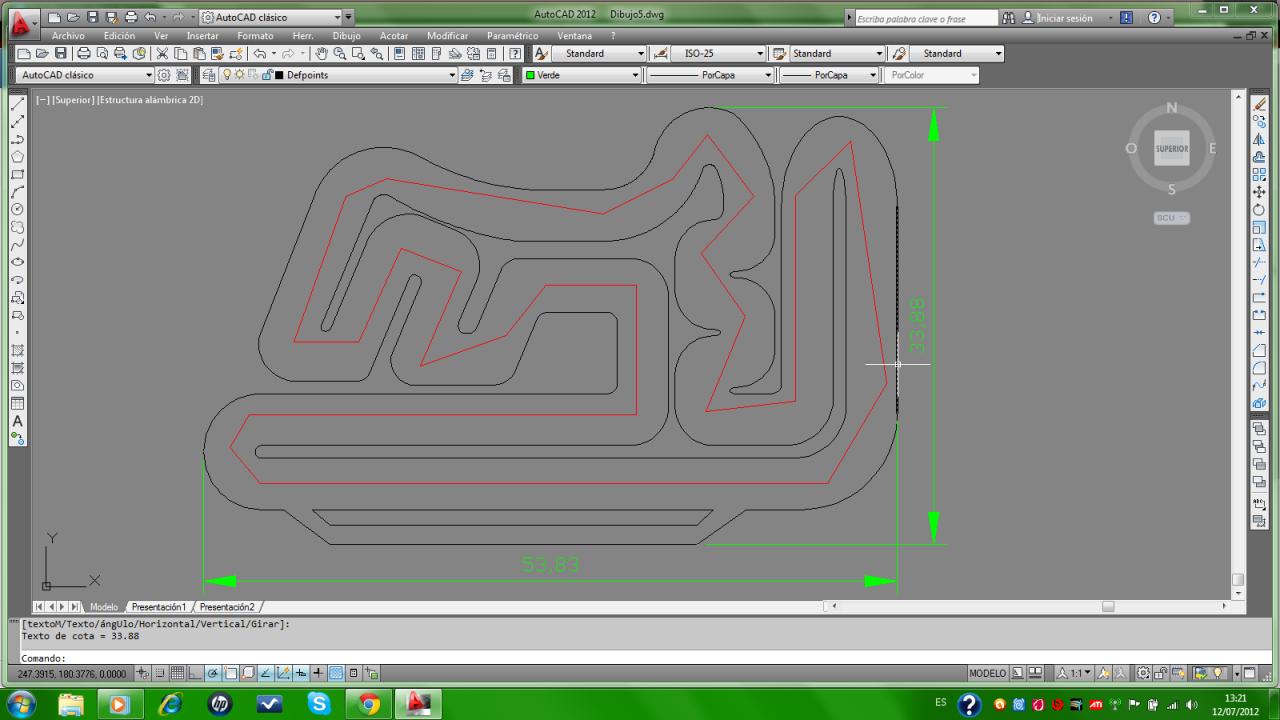The height and width of the screenshot is (720, 1280).
Task: Select the Rectangle draw tool
Action: pyautogui.click(x=17, y=174)
